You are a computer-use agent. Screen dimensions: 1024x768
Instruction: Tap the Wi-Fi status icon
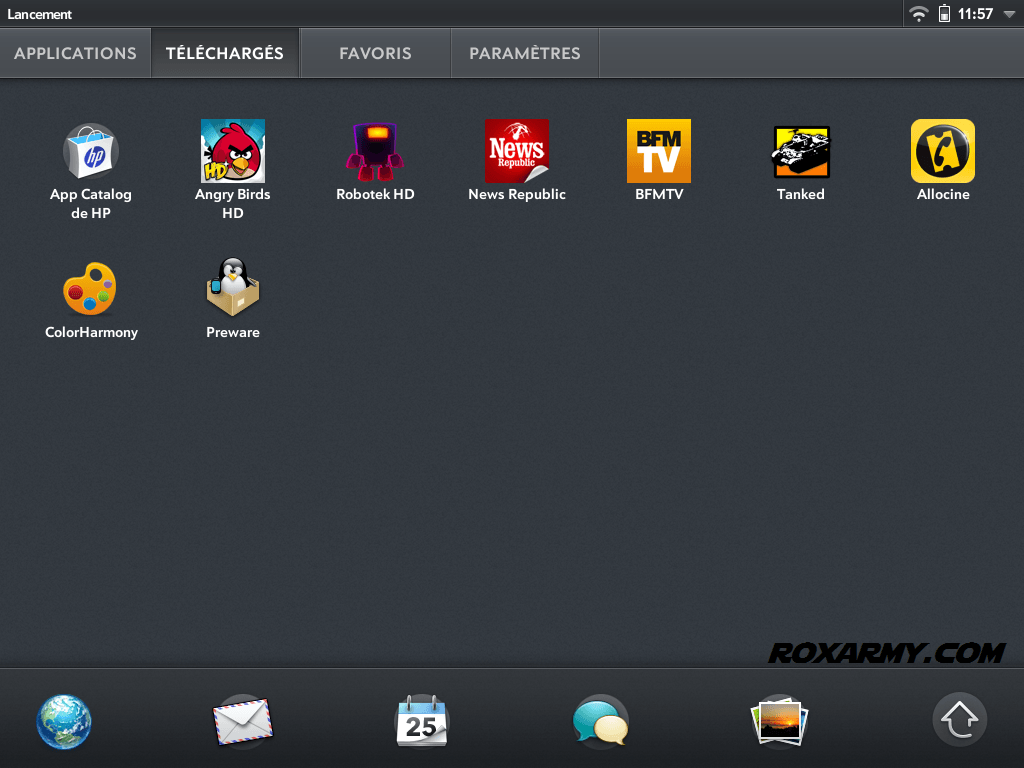tap(918, 14)
